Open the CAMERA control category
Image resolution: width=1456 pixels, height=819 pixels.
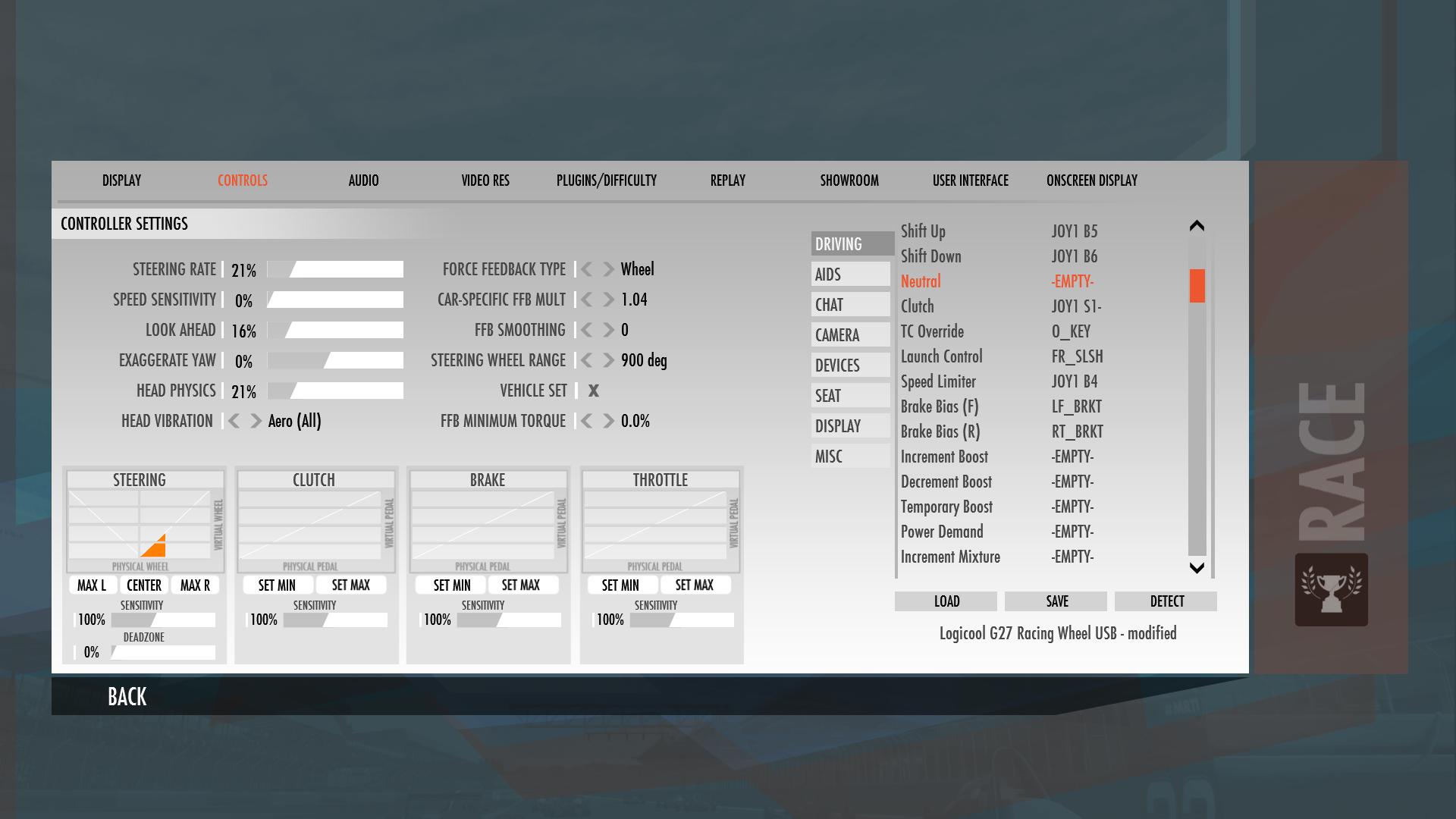click(850, 335)
